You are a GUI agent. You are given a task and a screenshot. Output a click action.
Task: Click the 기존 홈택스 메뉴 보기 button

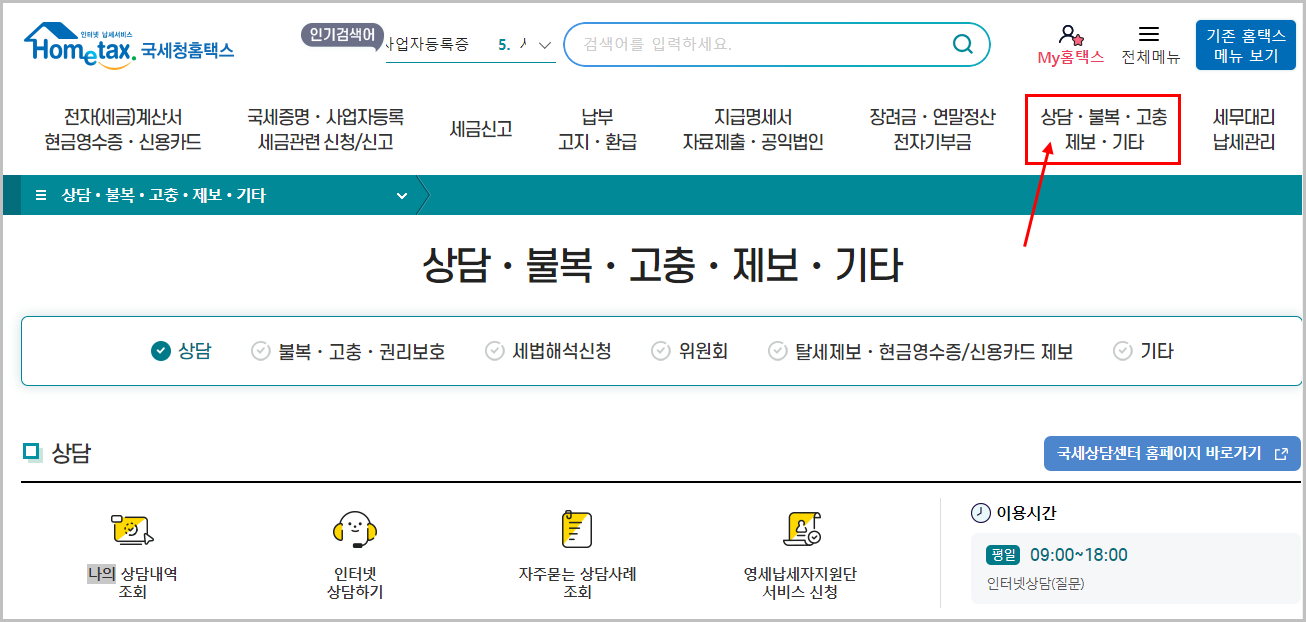pyautogui.click(x=1245, y=44)
